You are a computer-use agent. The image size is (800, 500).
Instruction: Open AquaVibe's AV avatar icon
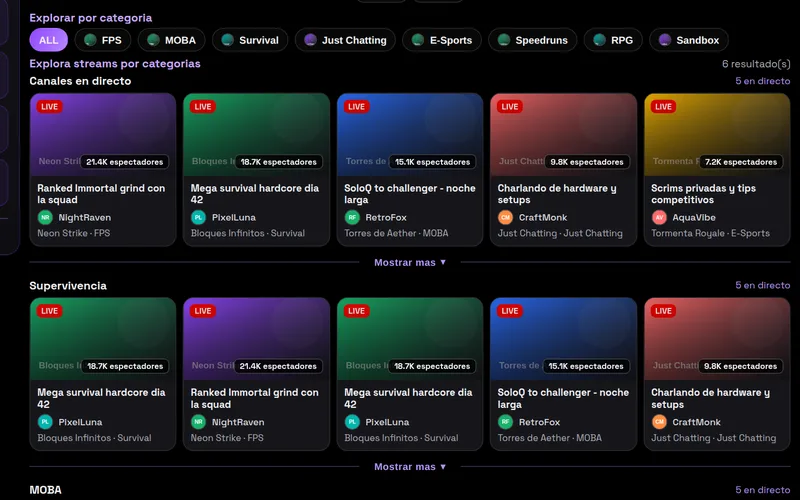(659, 217)
